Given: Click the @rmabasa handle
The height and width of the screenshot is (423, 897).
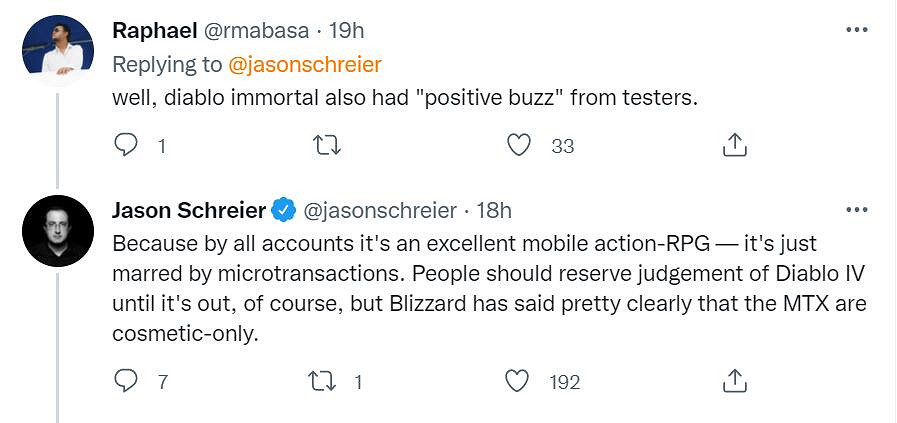Looking at the screenshot, I should click(x=258, y=31).
